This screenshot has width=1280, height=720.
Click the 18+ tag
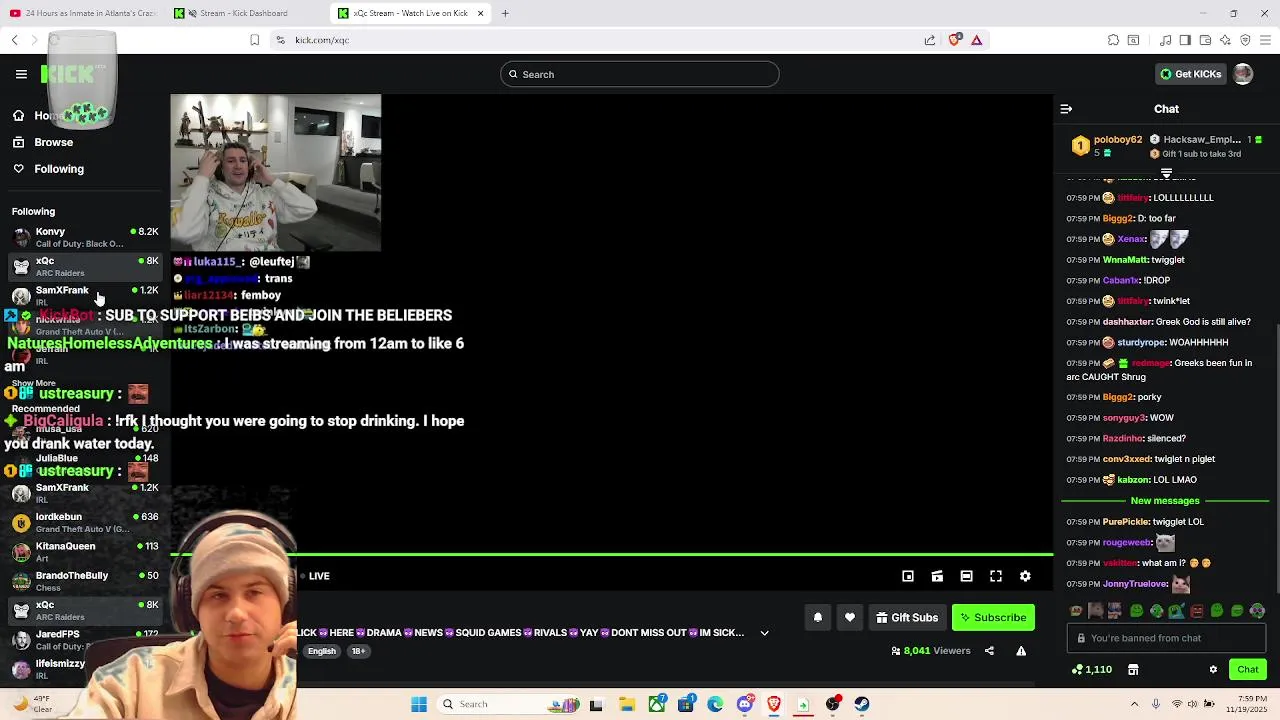click(x=358, y=651)
